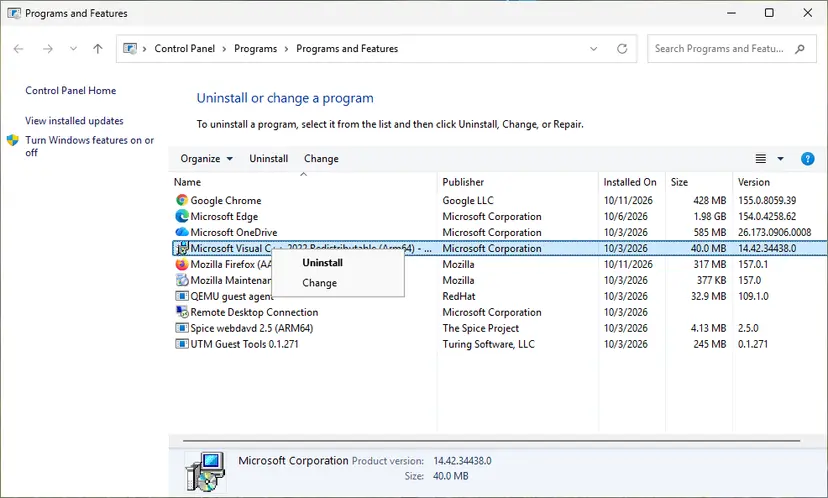This screenshot has height=498, width=828.
Task: Select Remote Desktop Connection entry
Action: (254, 312)
